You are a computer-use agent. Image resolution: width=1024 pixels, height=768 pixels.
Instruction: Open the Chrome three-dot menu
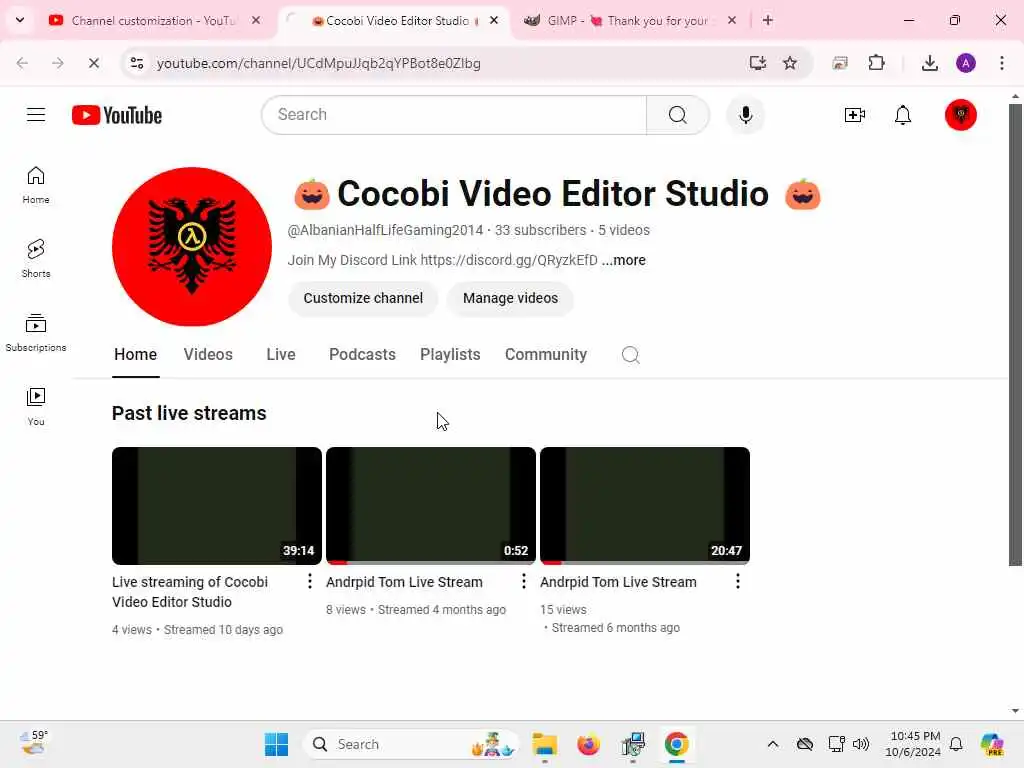[x=1001, y=63]
